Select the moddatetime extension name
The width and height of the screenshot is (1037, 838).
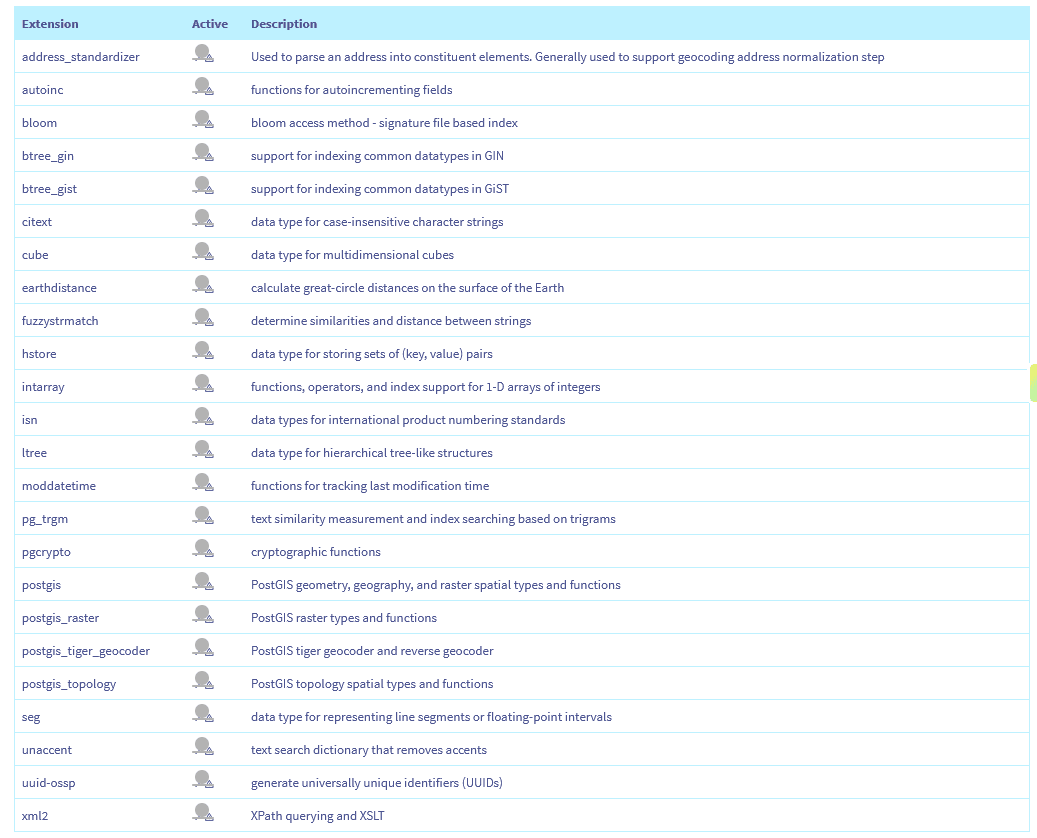coord(59,485)
